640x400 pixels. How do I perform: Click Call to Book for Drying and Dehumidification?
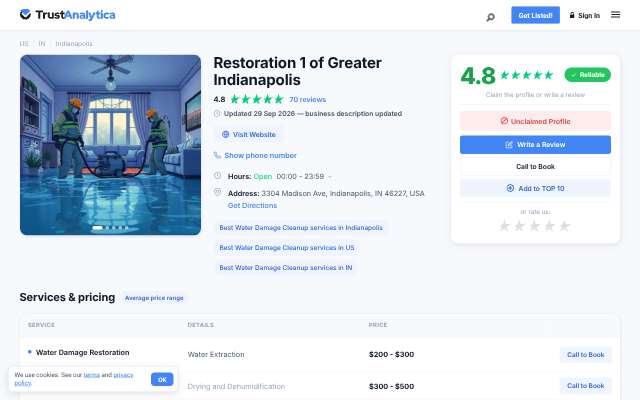[x=585, y=386]
